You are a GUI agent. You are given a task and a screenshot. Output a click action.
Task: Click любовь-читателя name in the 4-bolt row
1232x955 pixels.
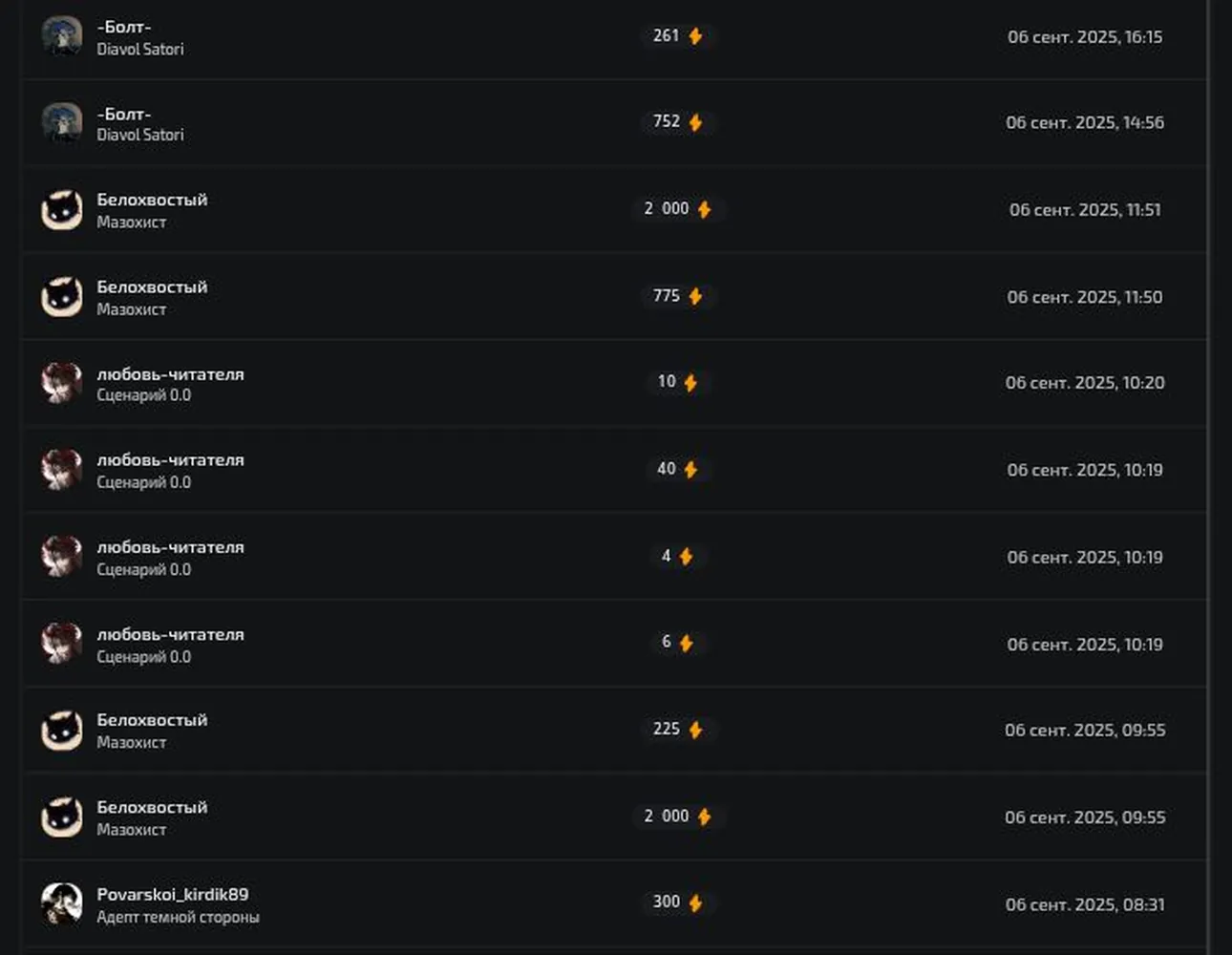[171, 547]
